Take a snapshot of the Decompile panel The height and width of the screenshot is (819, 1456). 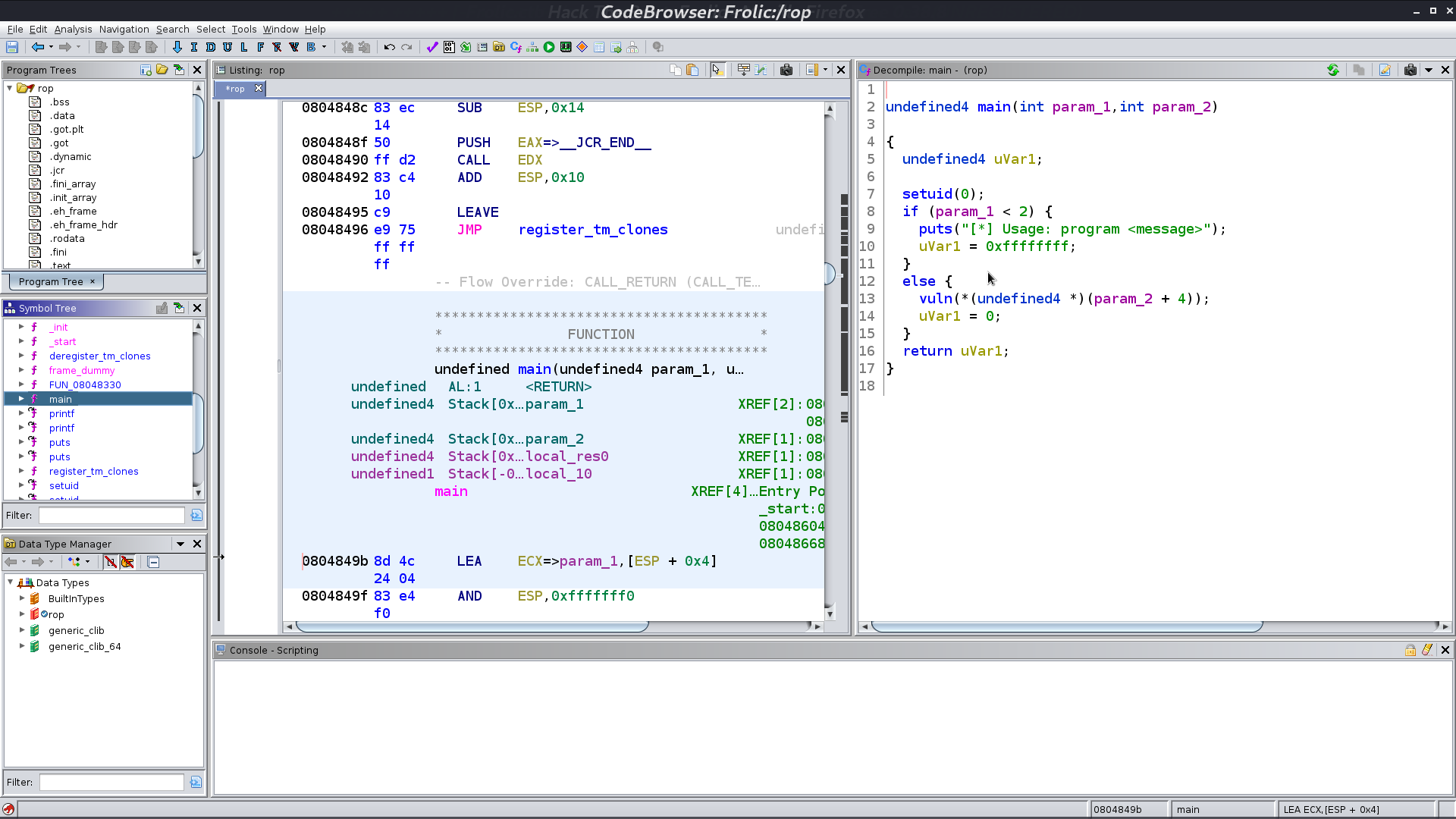(x=1410, y=70)
